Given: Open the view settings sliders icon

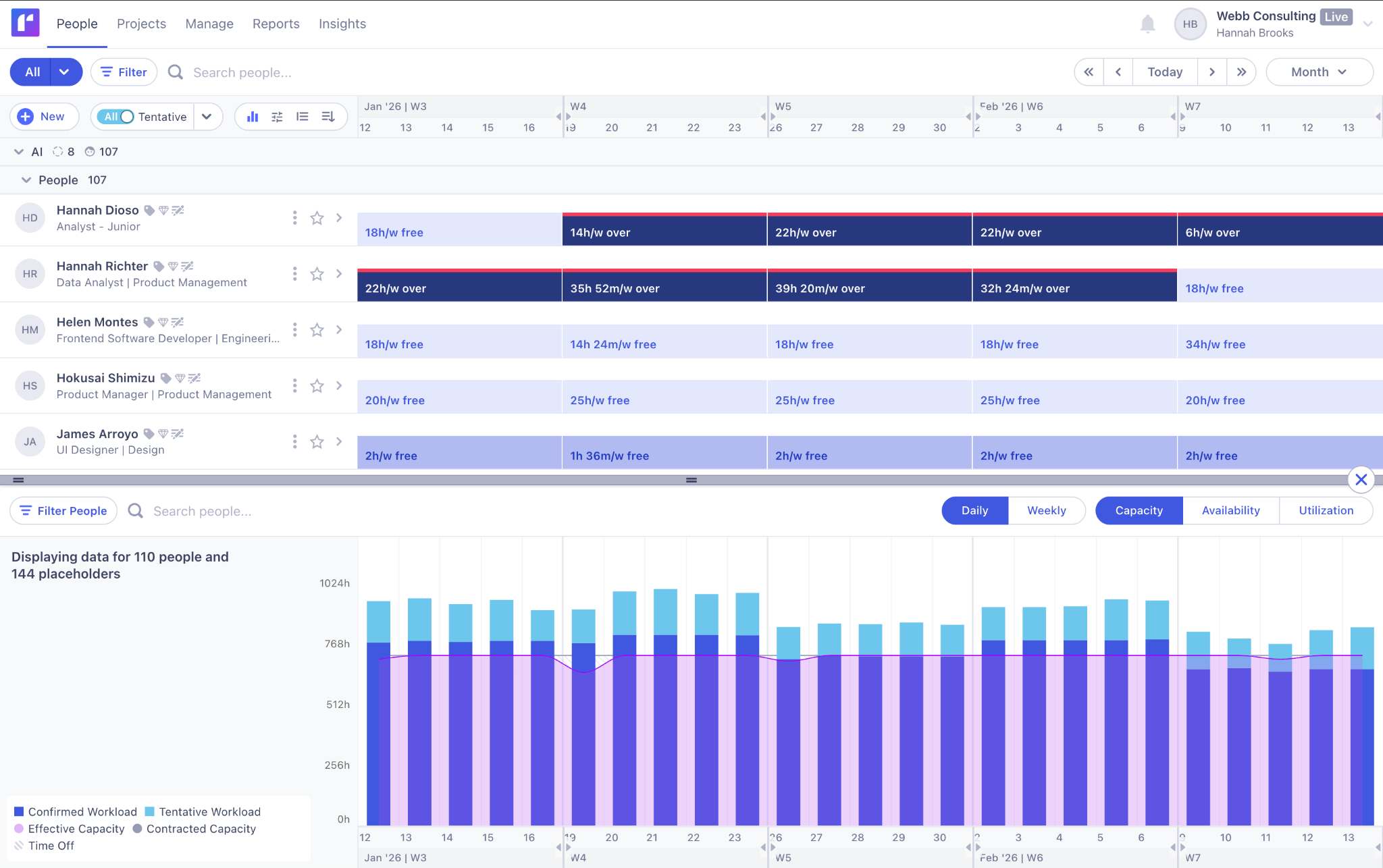Looking at the screenshot, I should [x=277, y=117].
